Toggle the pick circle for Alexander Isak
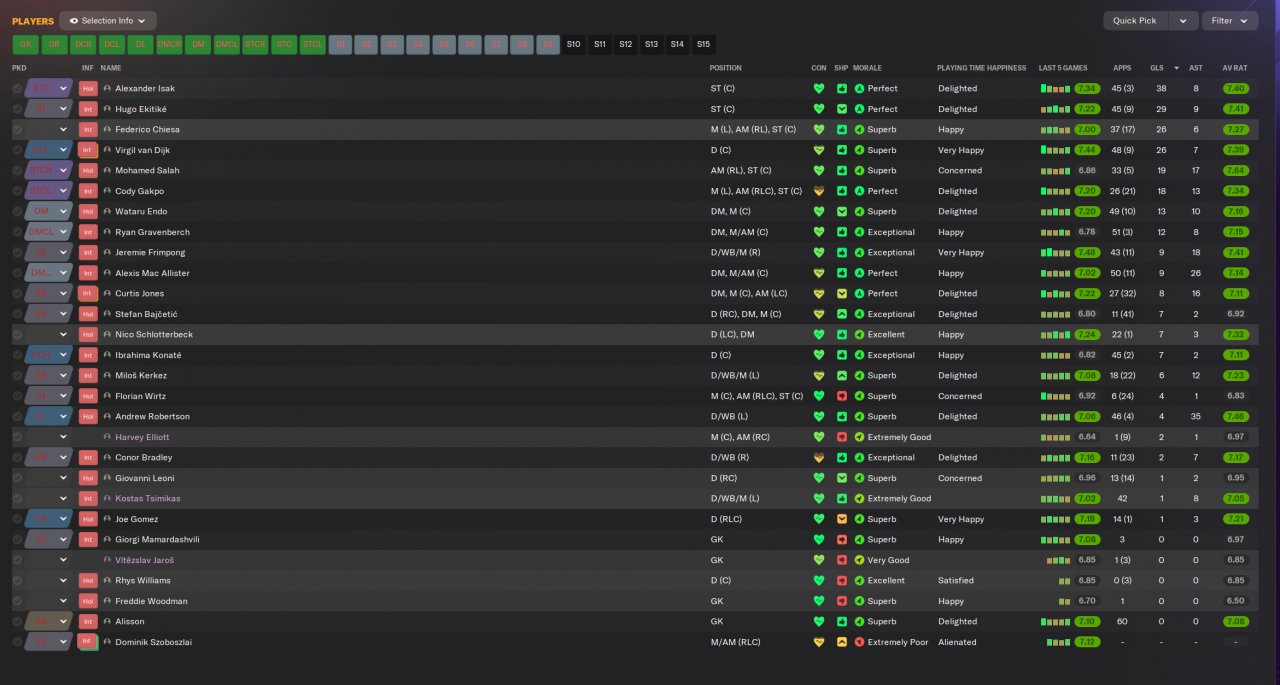This screenshot has height=685, width=1280. click(x=17, y=88)
